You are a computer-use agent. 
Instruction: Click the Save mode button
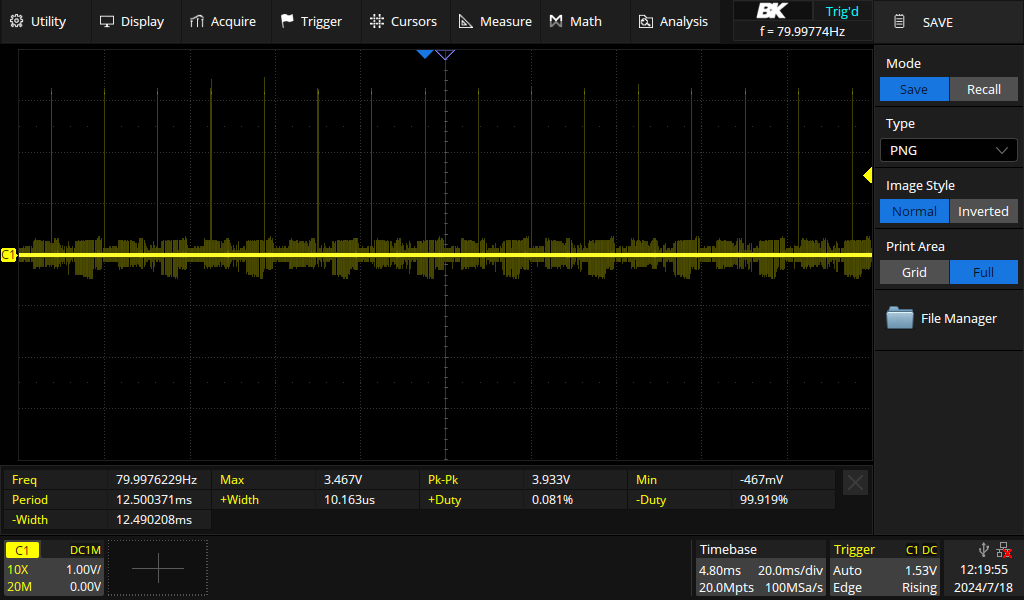[x=914, y=89]
